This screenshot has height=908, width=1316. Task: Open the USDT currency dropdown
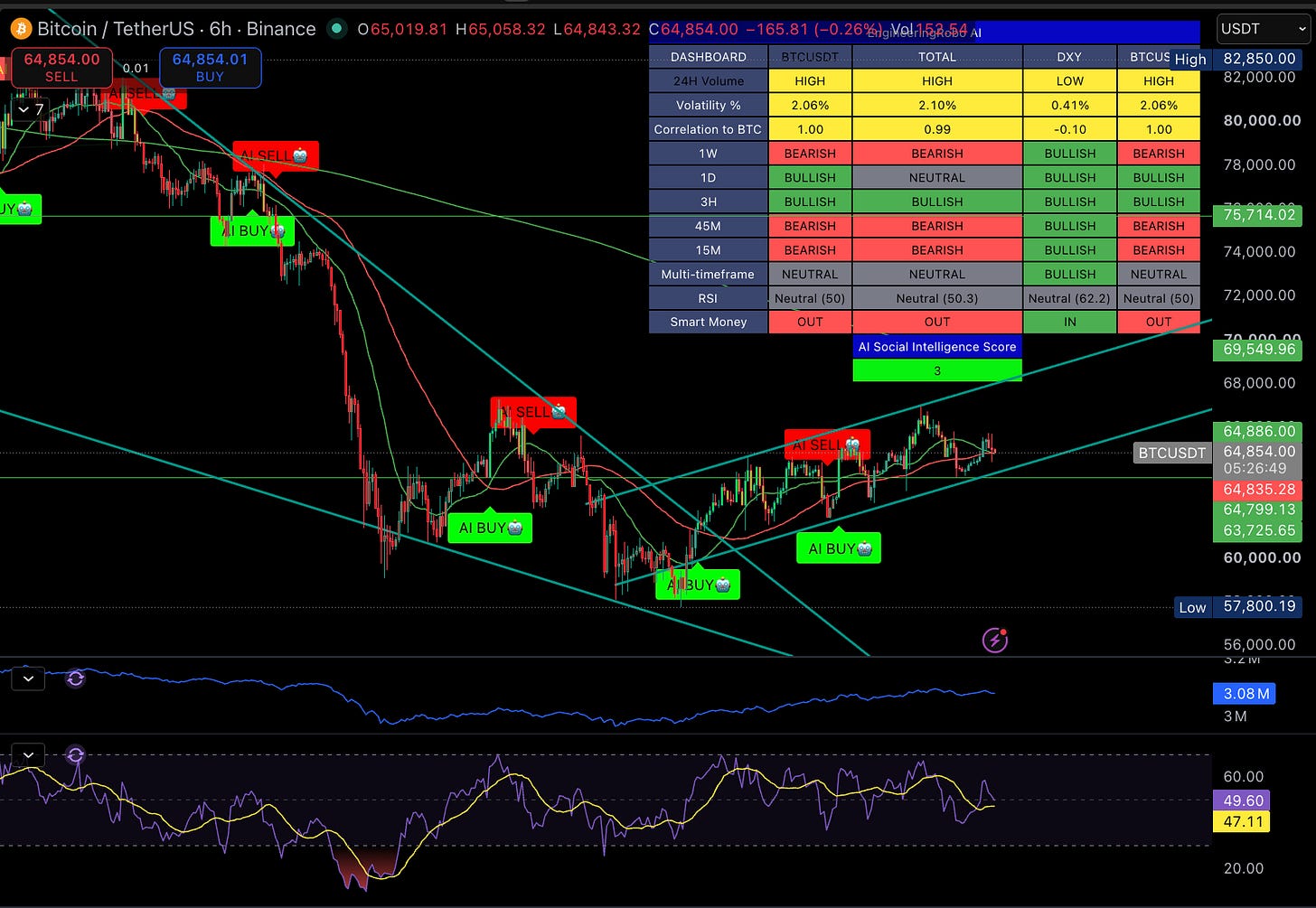(x=1264, y=29)
